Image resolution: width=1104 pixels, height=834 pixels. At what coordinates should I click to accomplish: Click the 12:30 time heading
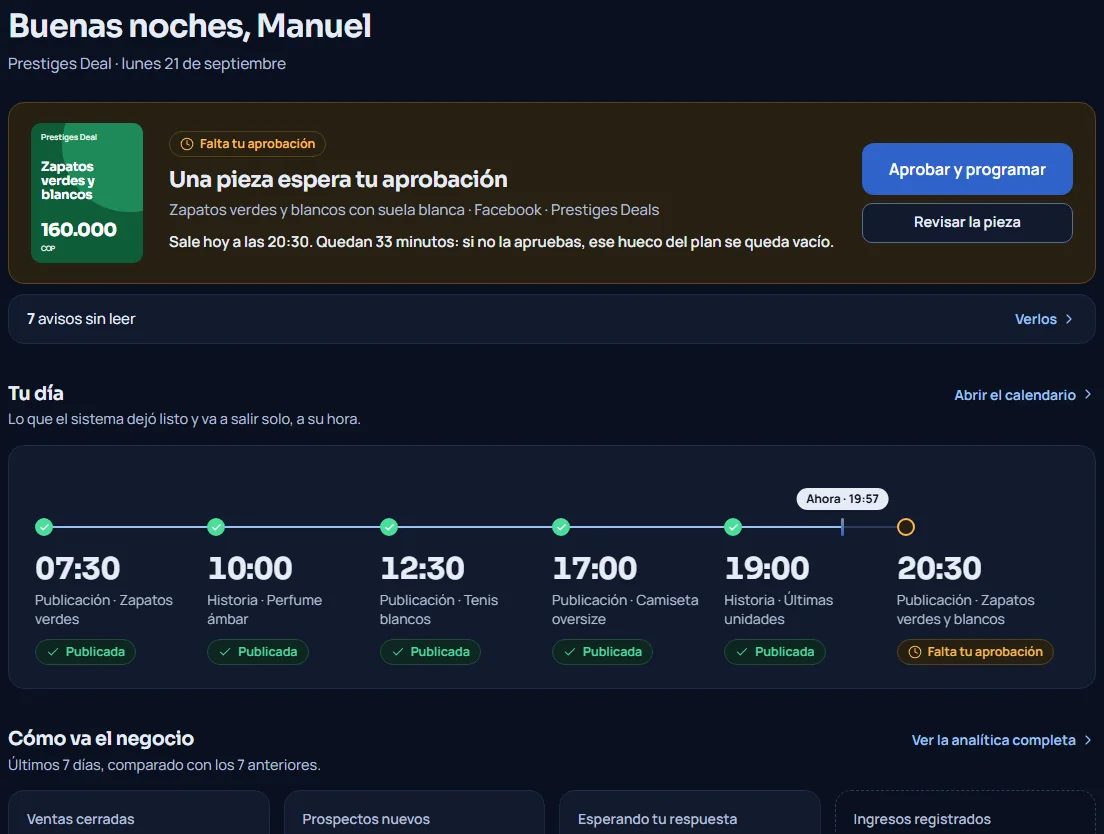click(x=422, y=569)
